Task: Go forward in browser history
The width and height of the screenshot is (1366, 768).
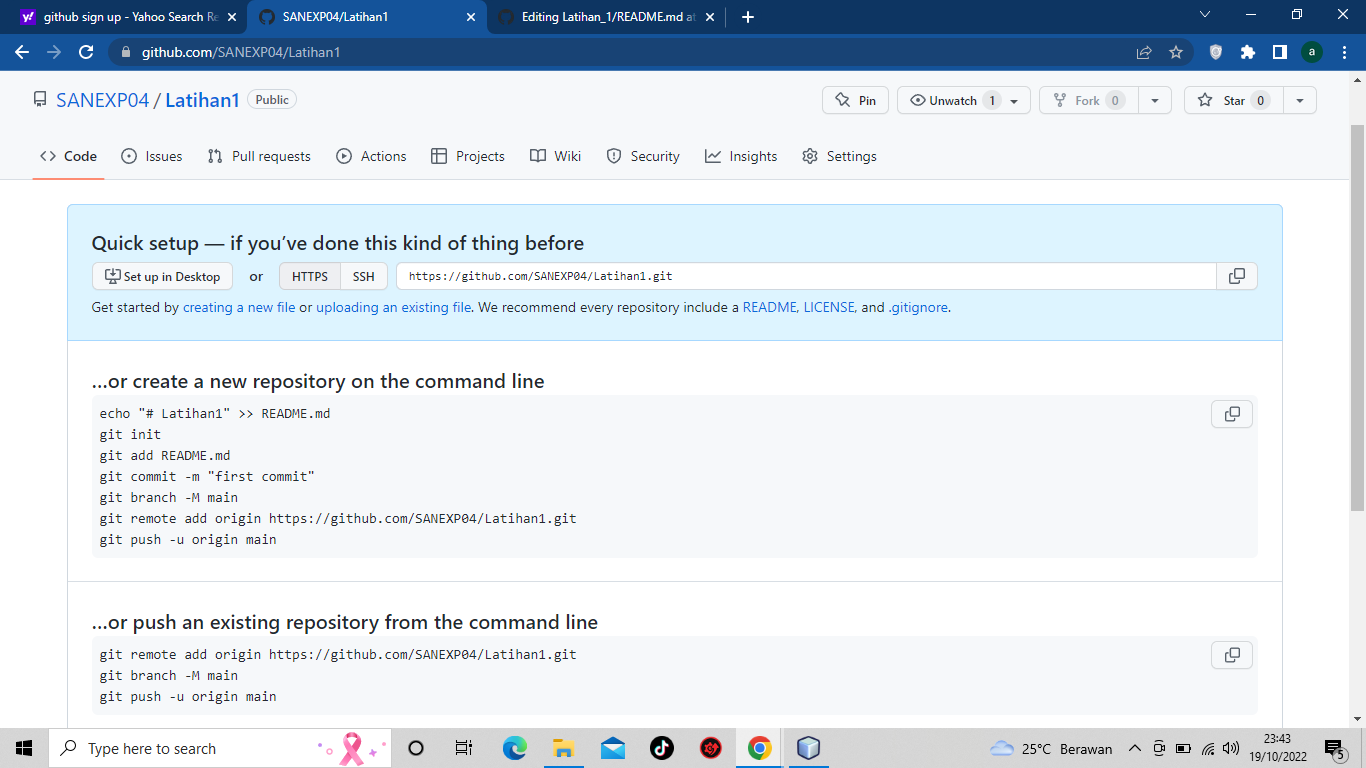Action: 54,52
